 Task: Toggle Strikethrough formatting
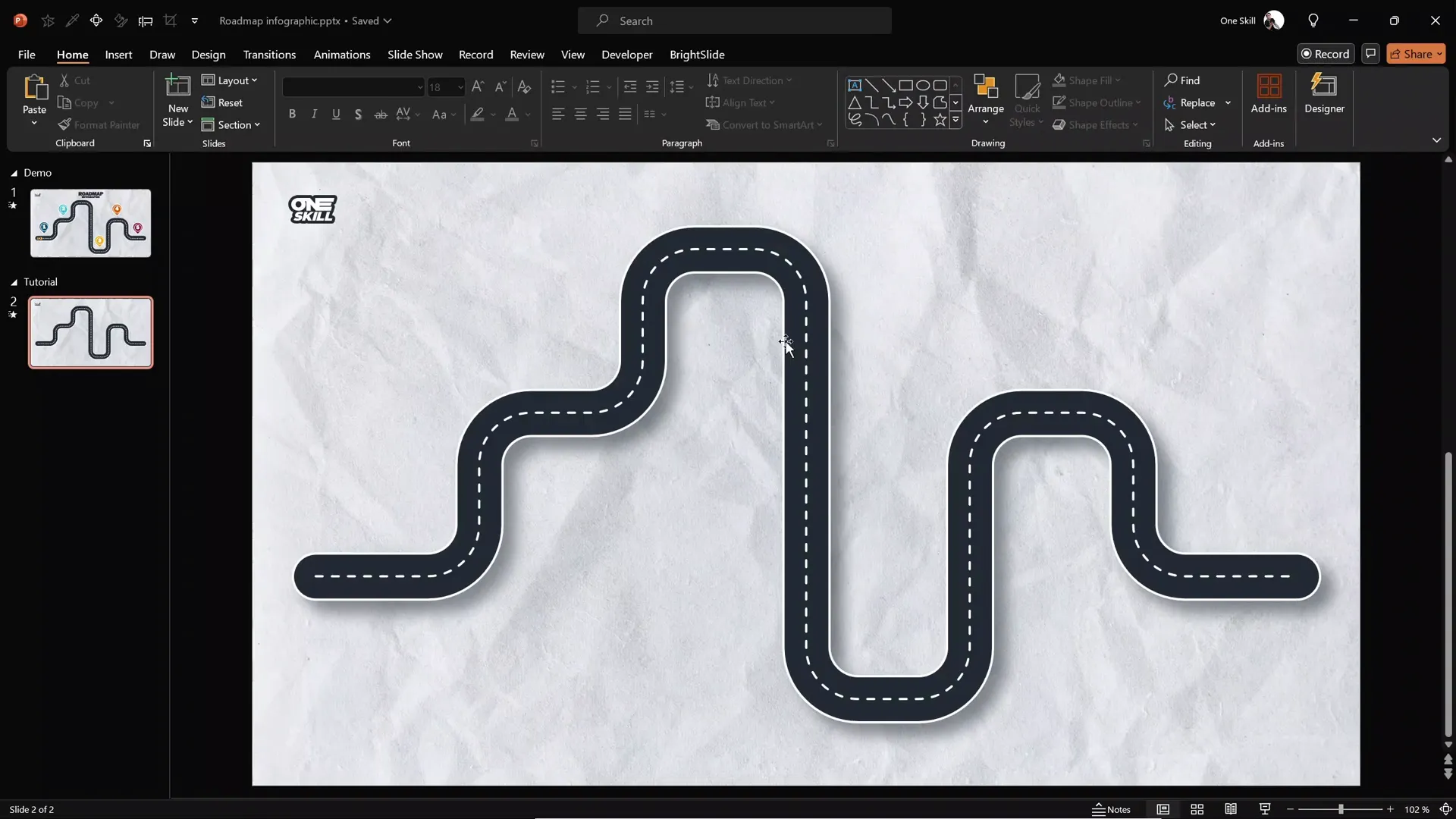point(381,115)
